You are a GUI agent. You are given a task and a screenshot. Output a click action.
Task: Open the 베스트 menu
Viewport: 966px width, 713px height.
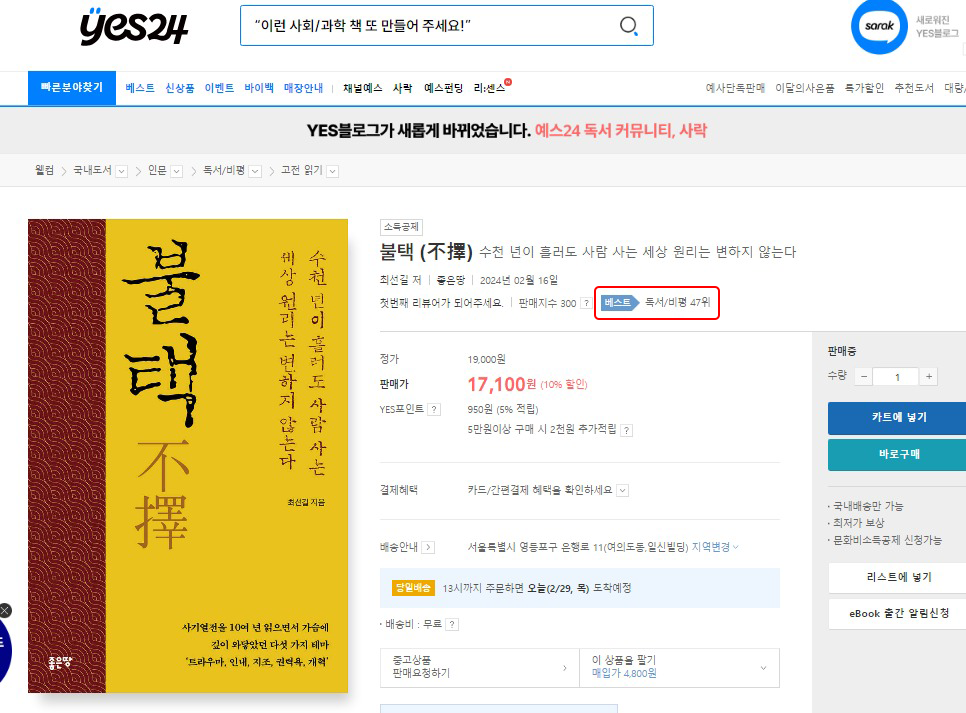click(140, 88)
